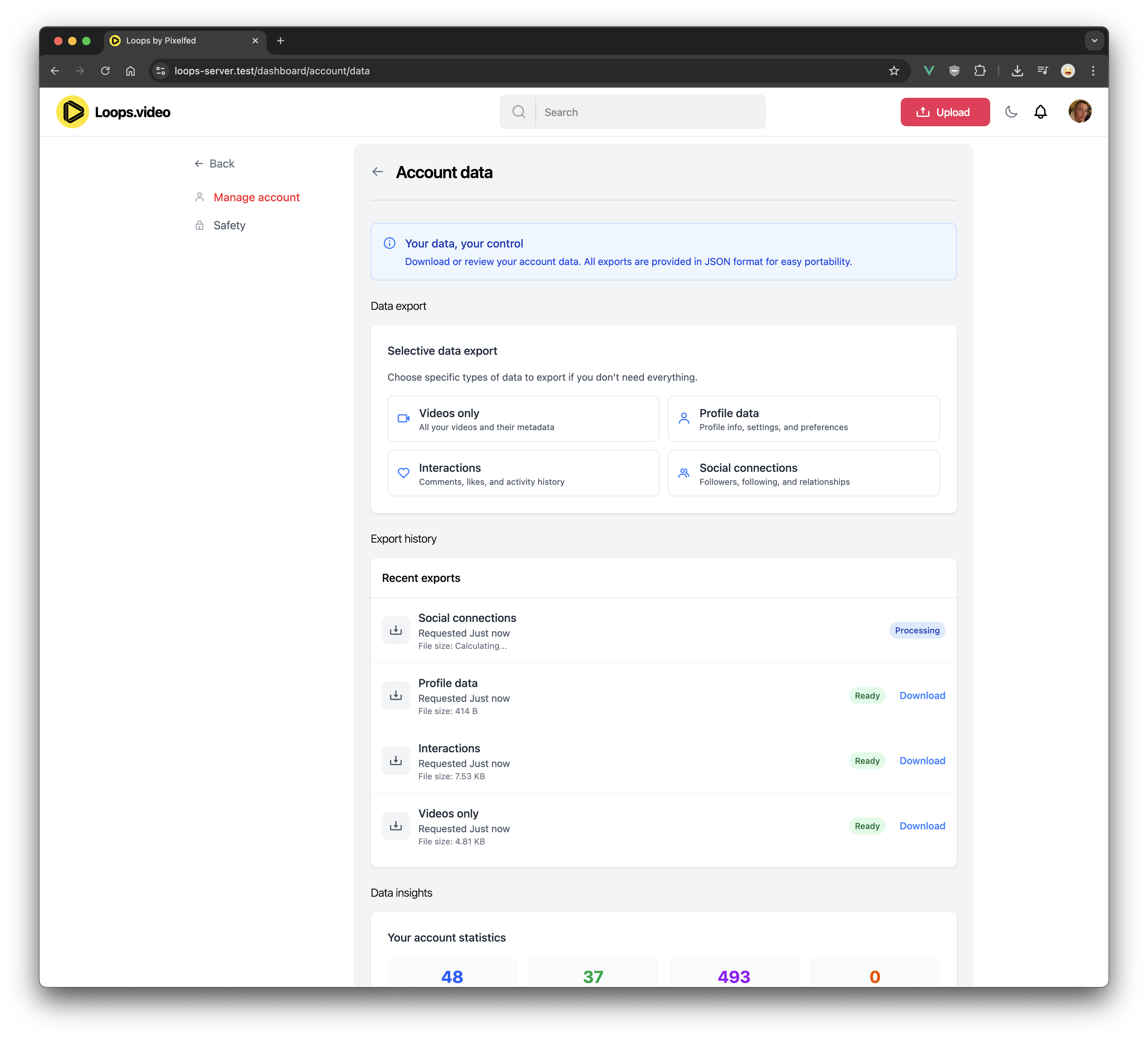Click the green V extension icon
1148x1039 pixels.
929,71
